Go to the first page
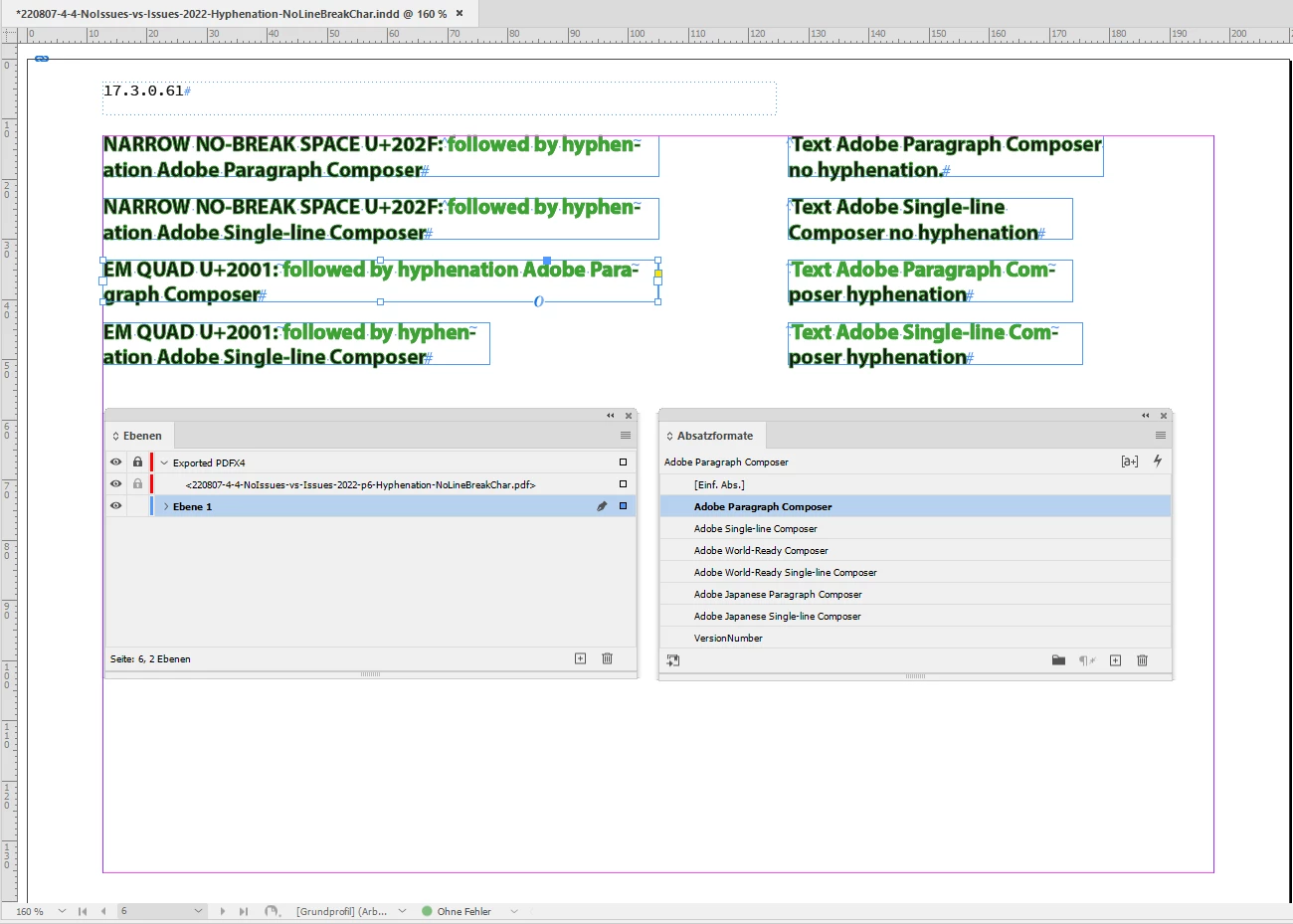1293x924 pixels. click(x=83, y=911)
